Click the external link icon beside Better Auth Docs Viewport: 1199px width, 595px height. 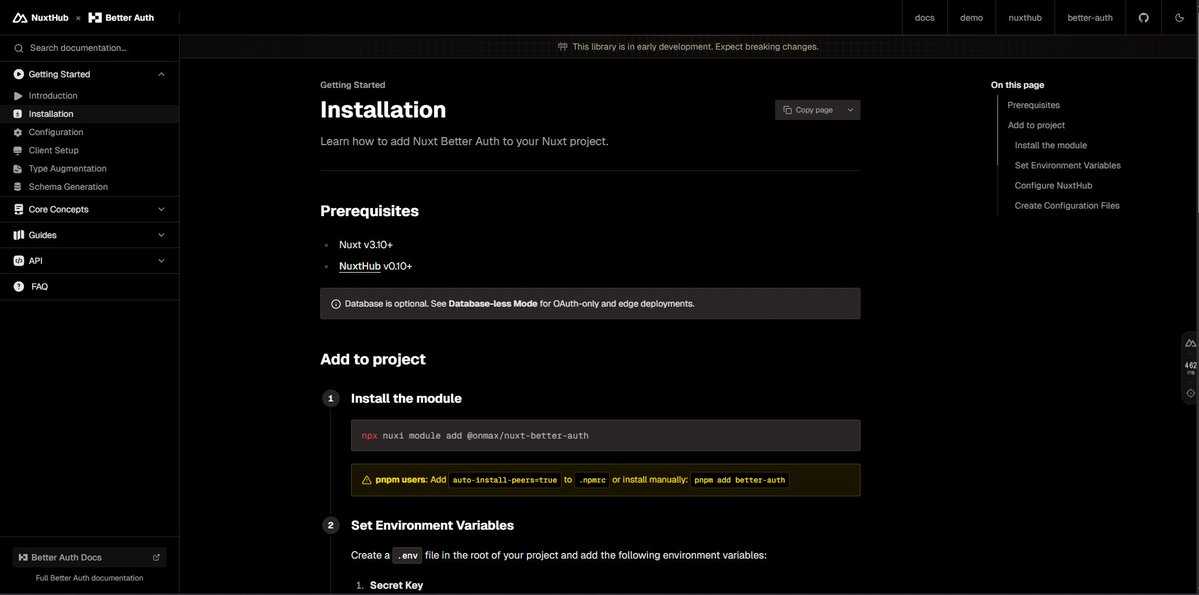click(157, 558)
